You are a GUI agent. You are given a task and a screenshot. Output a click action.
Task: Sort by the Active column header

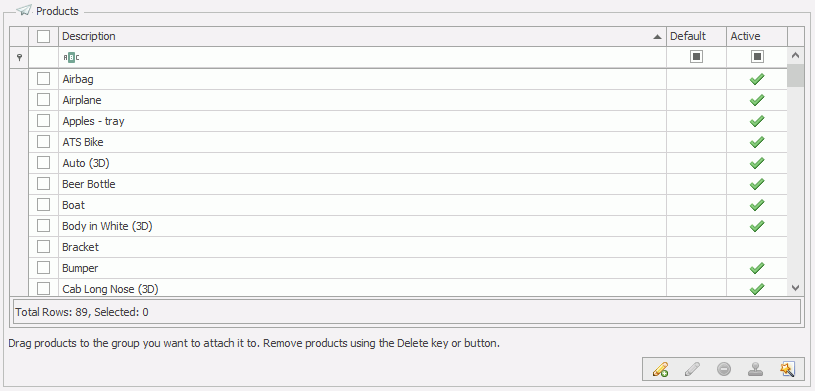point(757,36)
